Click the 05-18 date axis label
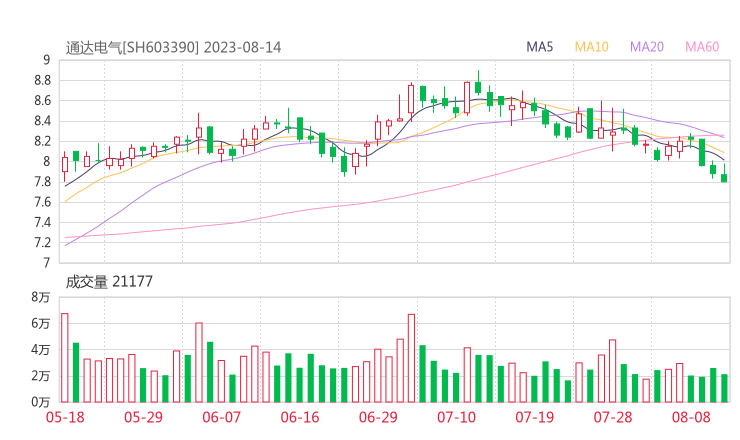The image size is (740, 440). coord(65,417)
